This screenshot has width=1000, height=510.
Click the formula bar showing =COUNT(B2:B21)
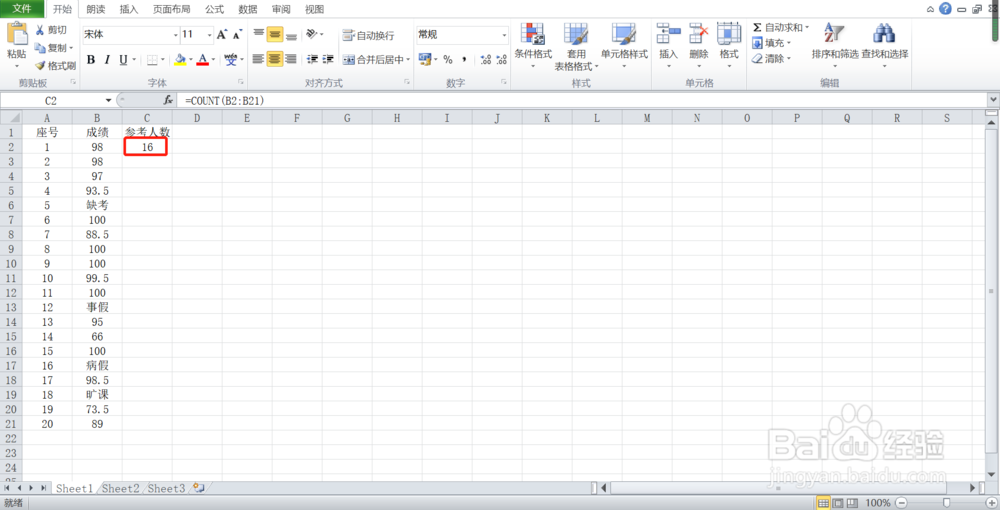583,100
